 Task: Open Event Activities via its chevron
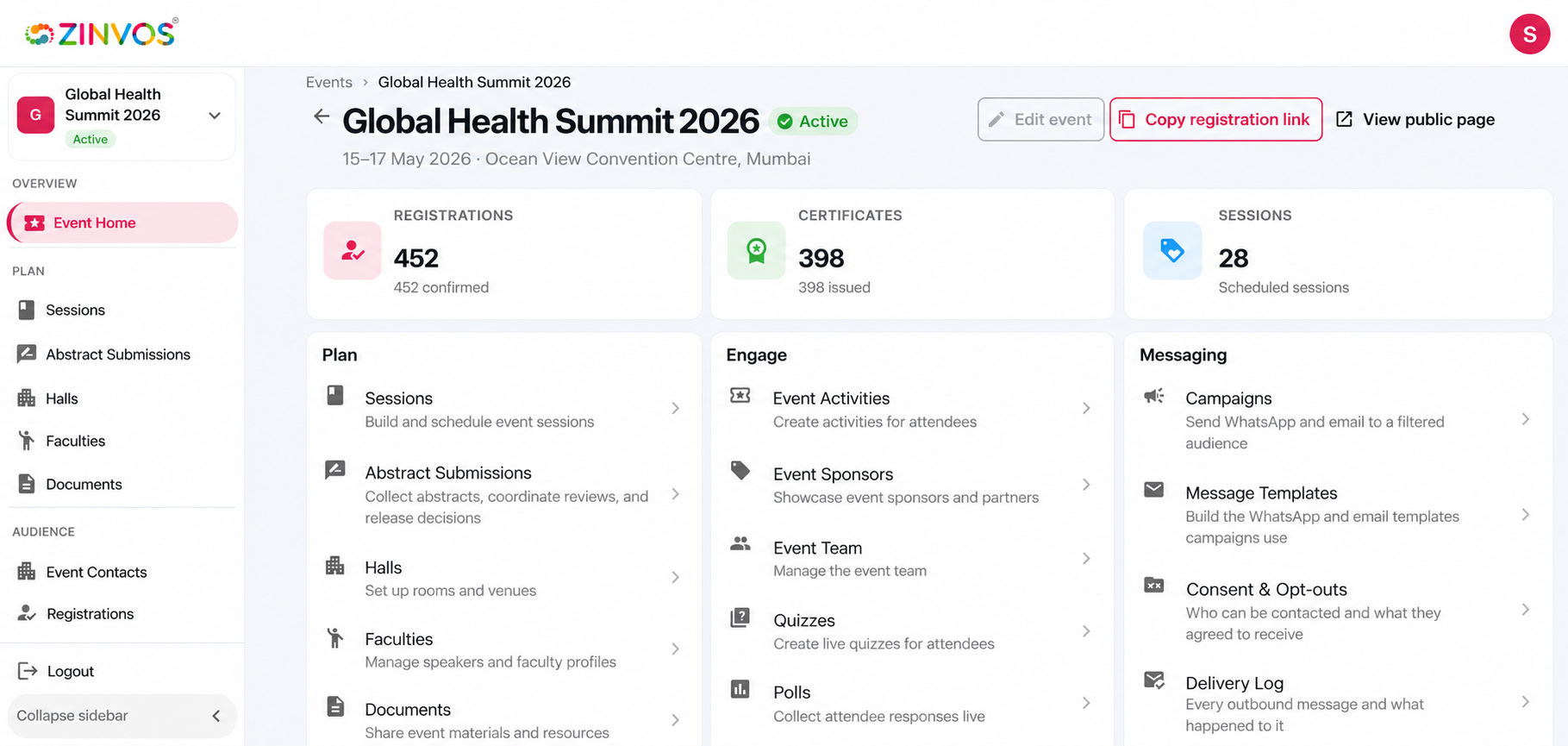point(1086,408)
